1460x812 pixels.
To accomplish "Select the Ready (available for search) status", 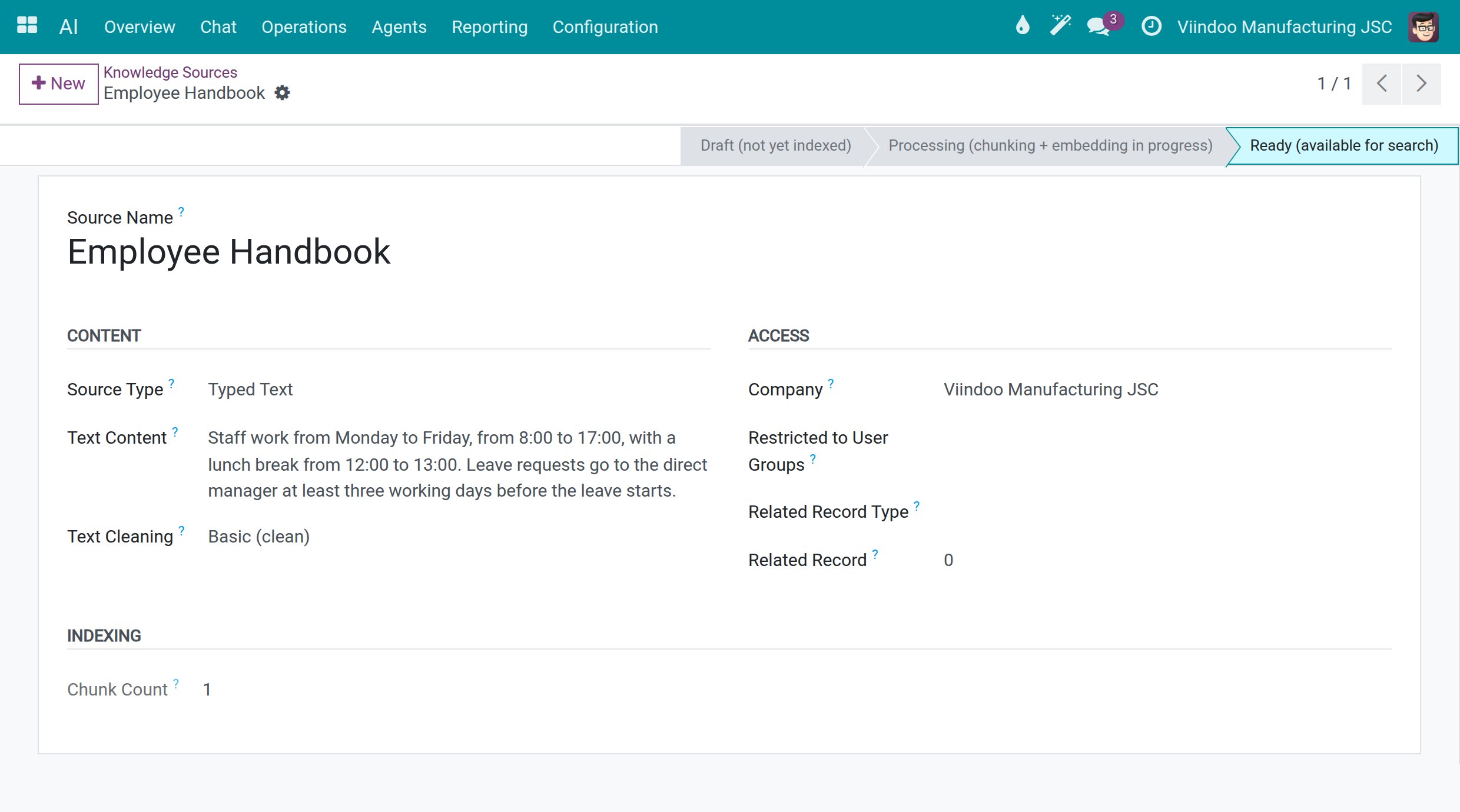I will point(1343,145).
